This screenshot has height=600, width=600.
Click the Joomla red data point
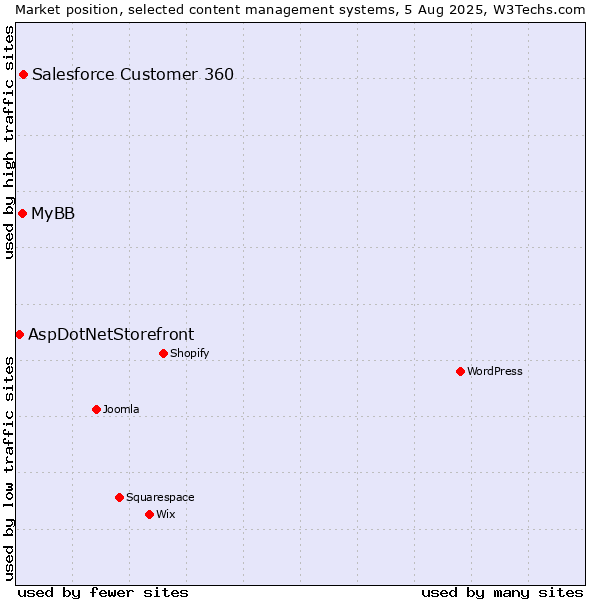coord(96,409)
